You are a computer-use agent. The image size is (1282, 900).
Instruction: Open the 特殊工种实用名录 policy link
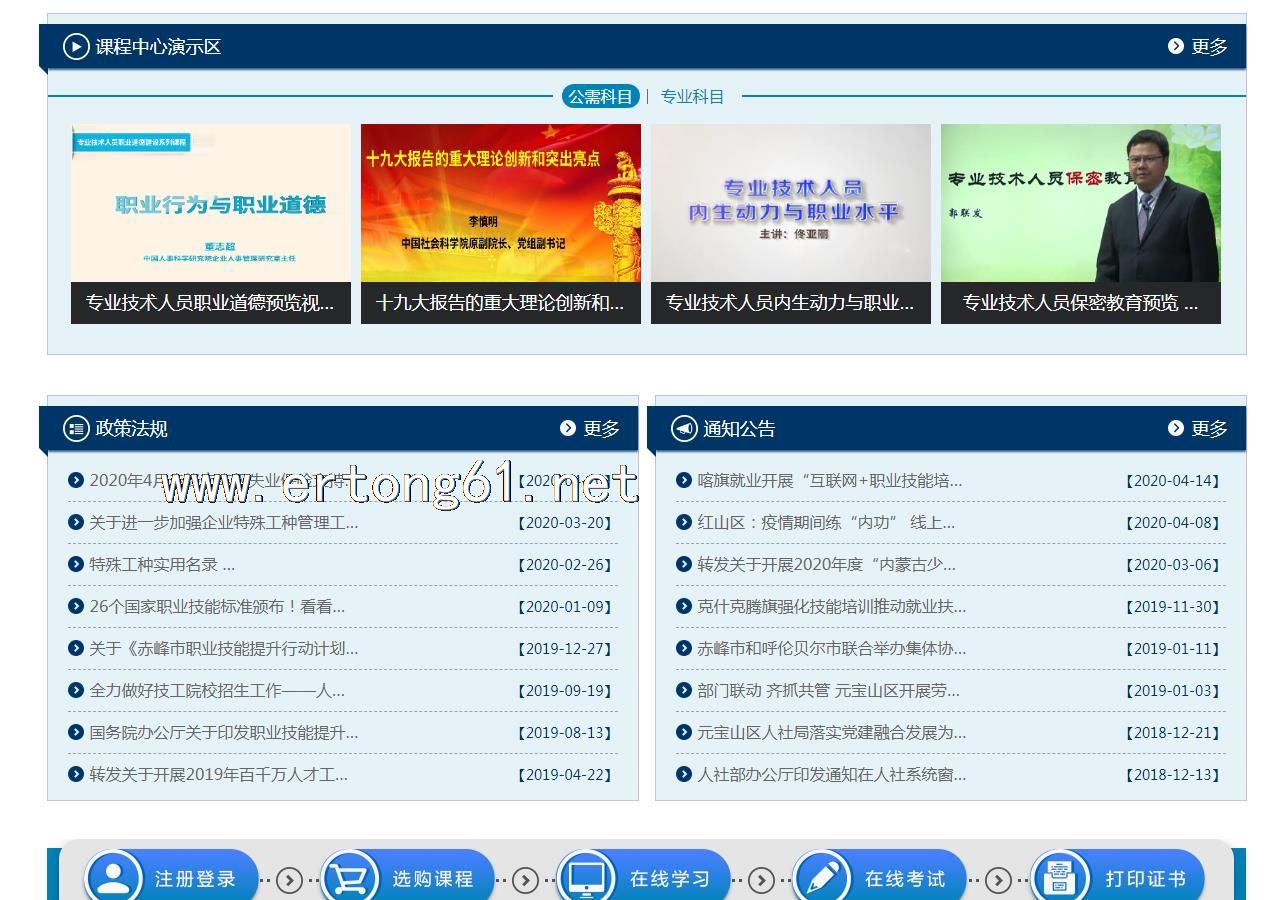(162, 565)
